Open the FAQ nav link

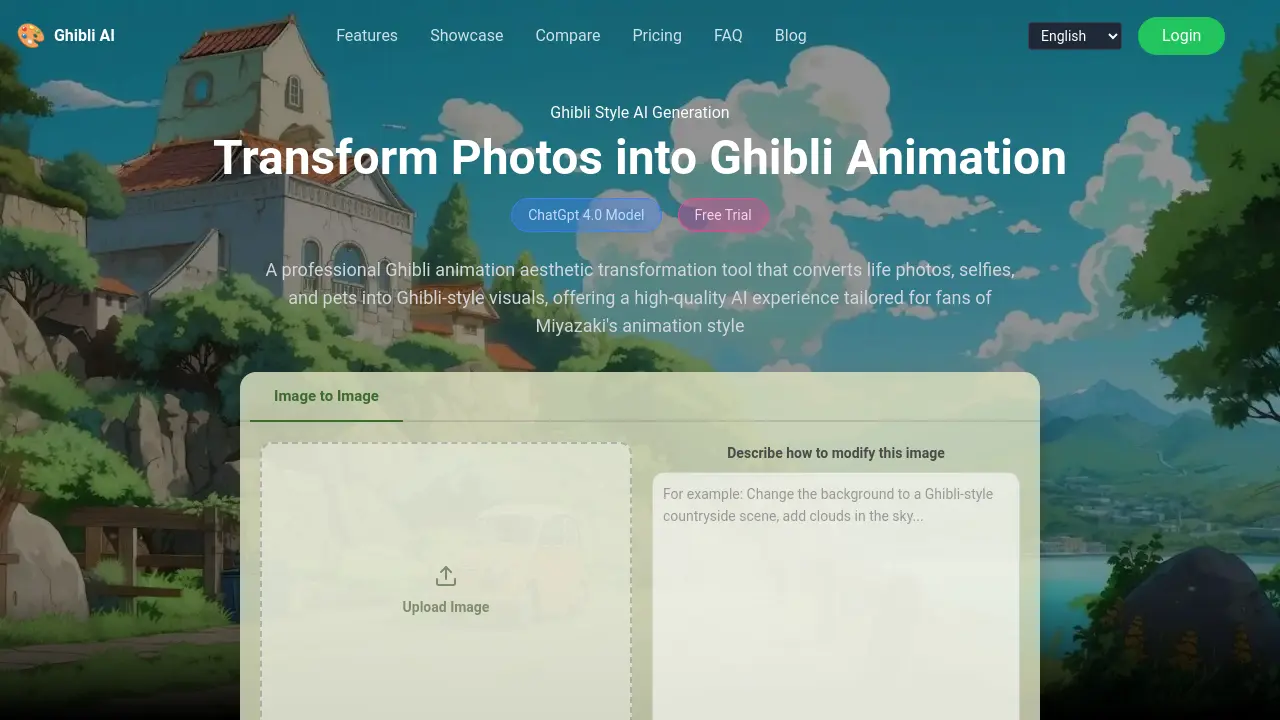coord(728,36)
